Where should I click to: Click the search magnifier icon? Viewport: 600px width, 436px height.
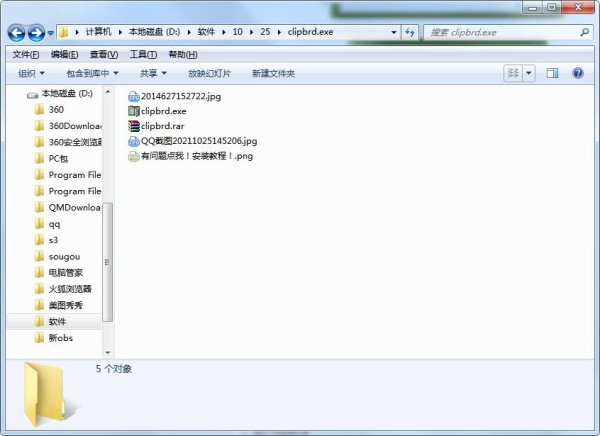(585, 32)
